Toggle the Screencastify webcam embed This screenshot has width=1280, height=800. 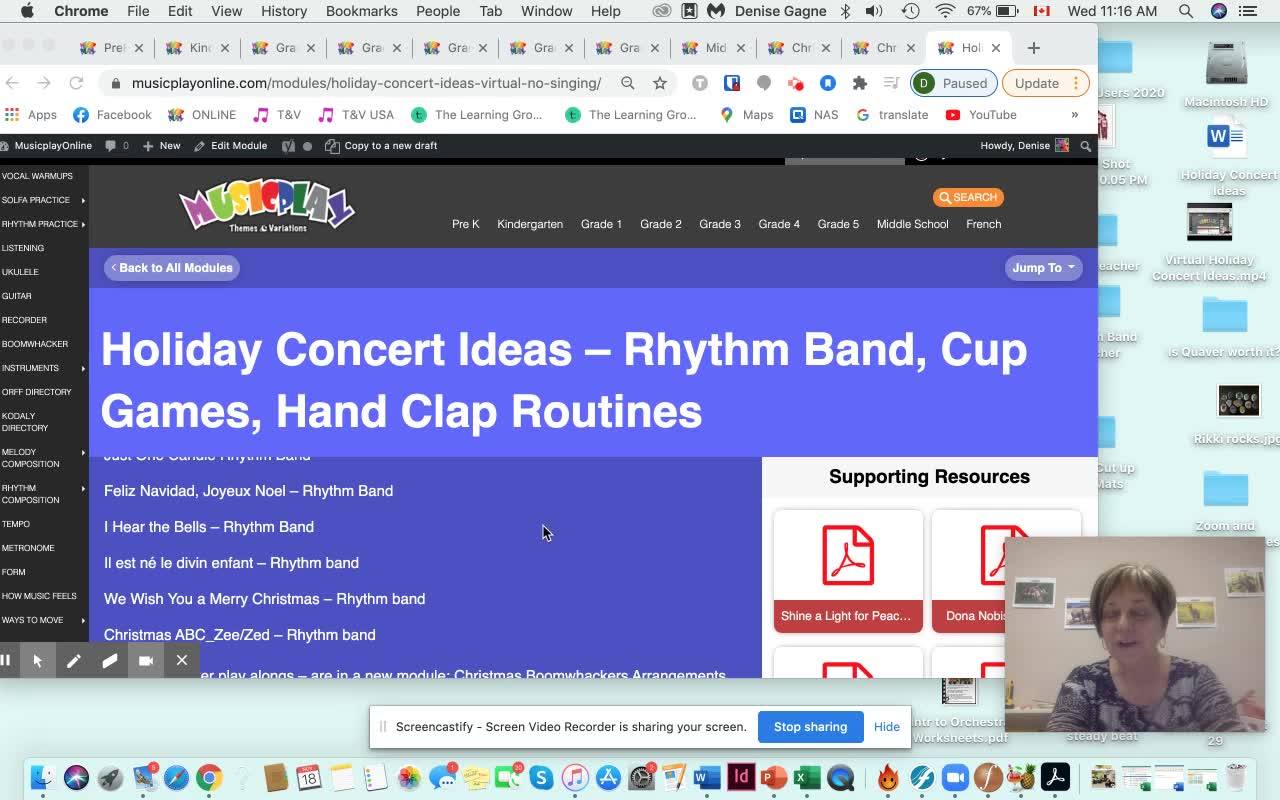146,660
